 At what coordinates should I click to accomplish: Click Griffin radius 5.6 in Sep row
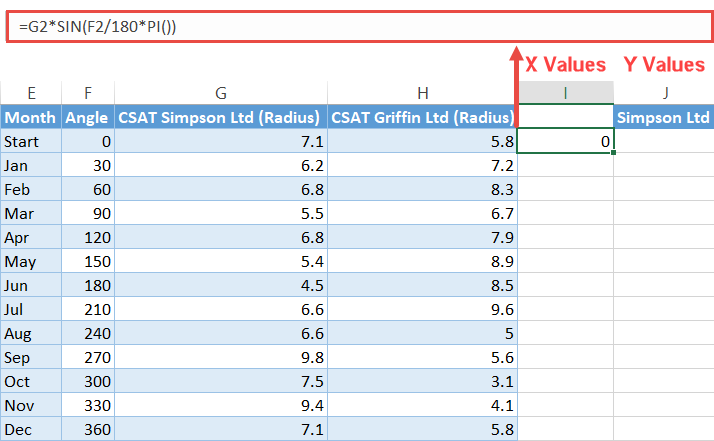click(x=423, y=357)
